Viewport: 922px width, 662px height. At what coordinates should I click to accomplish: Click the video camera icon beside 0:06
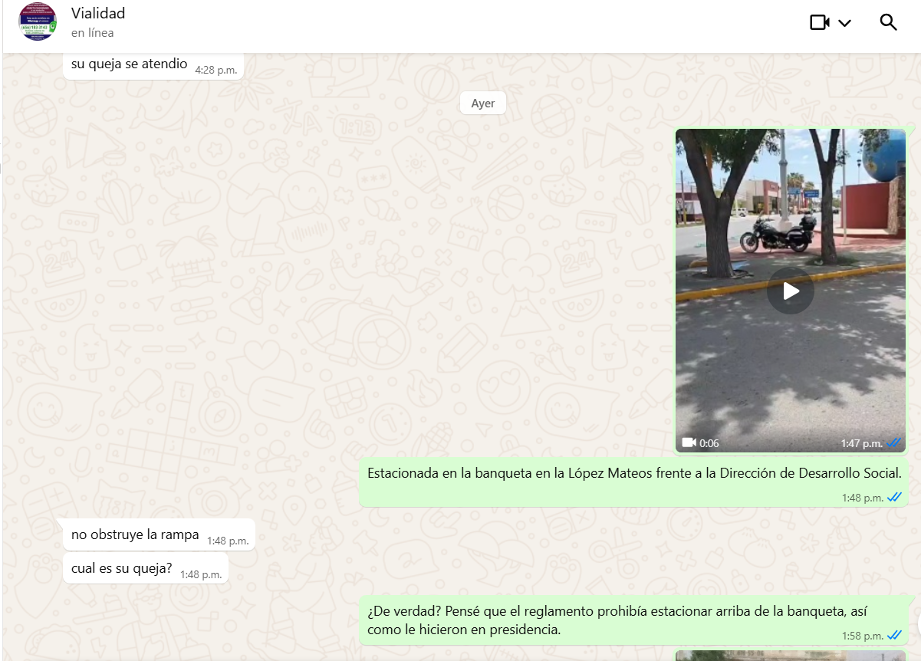(x=688, y=443)
